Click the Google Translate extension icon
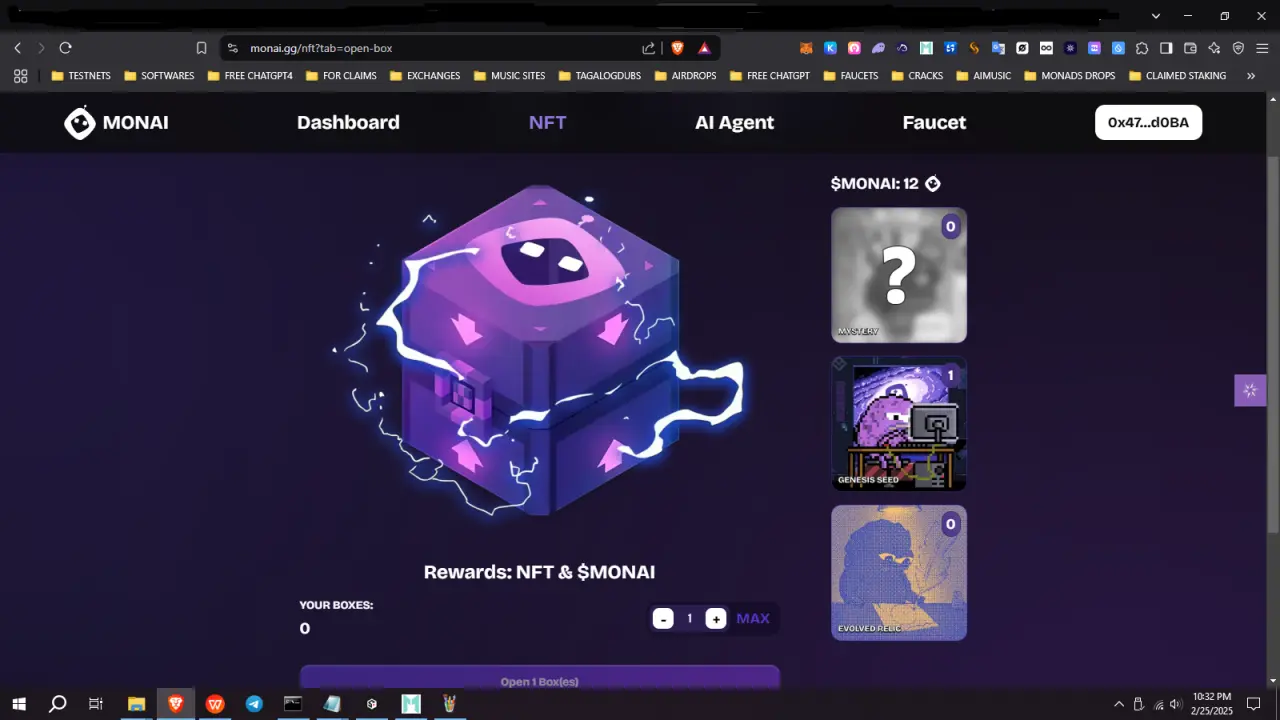 998,48
